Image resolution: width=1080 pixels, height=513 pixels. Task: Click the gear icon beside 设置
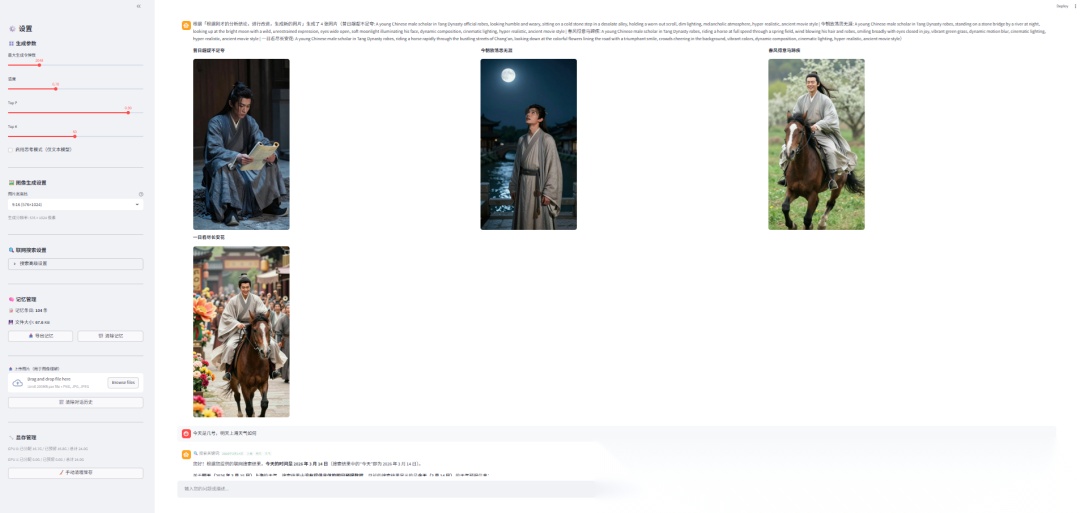[12, 29]
